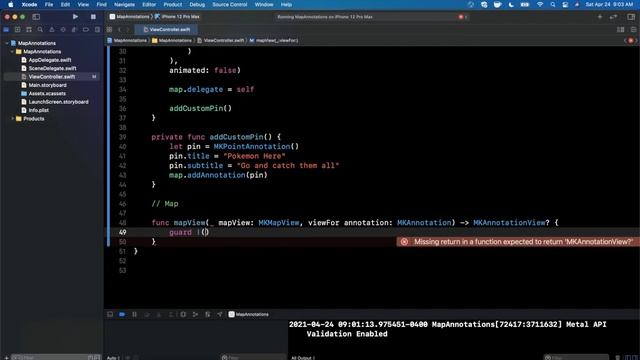Screen dimensions: 640x360
Task: Open SceneDelegate.swift in navigator
Action: coord(52,68)
